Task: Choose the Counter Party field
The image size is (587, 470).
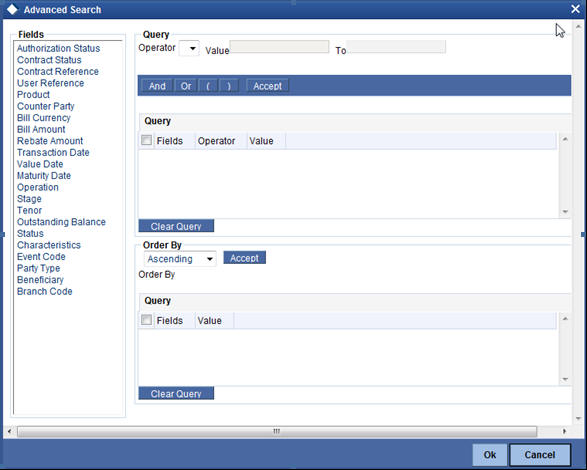Action: coord(46,106)
